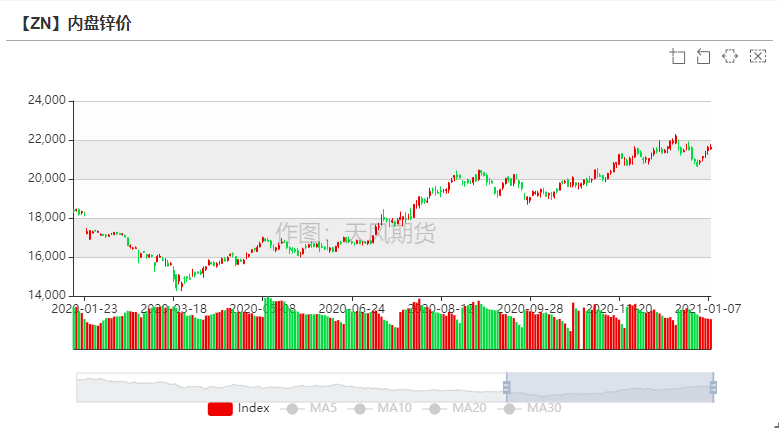779x431 pixels.
Task: Click the 2020-09-28 date axis label
Action: point(530,308)
